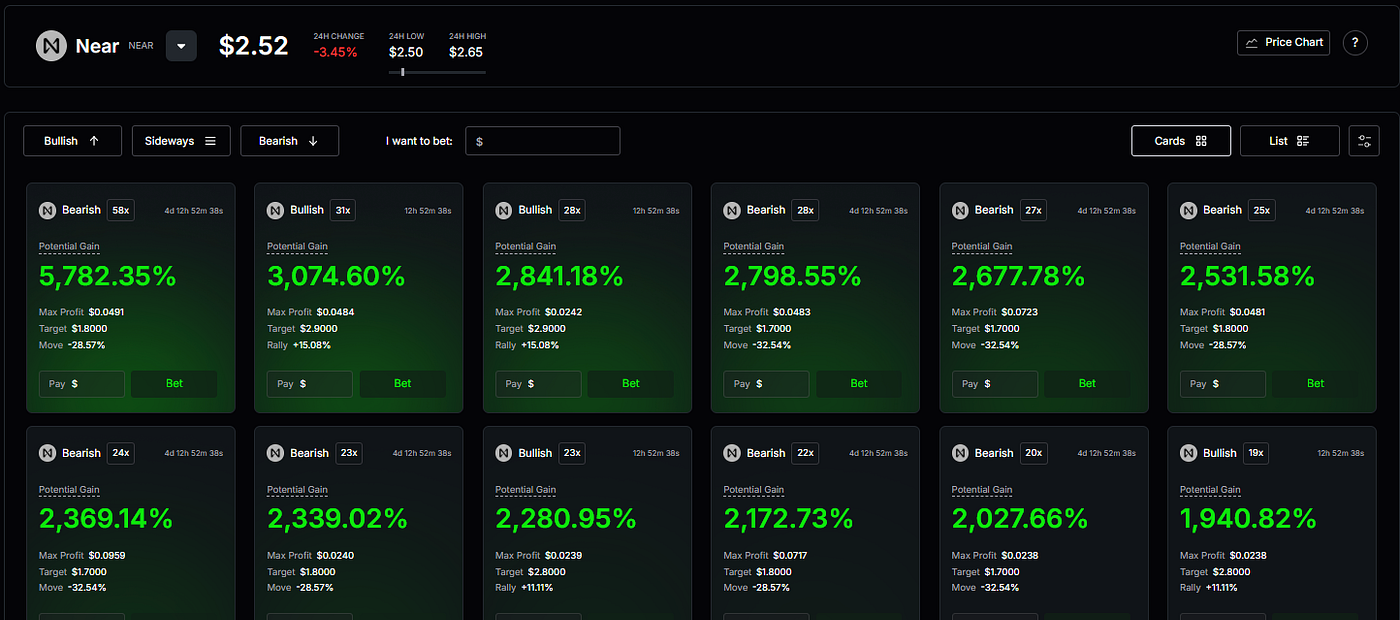Click Bet on the Bearish 58x card
Screen dimensions: 1400x620
[x=174, y=384]
